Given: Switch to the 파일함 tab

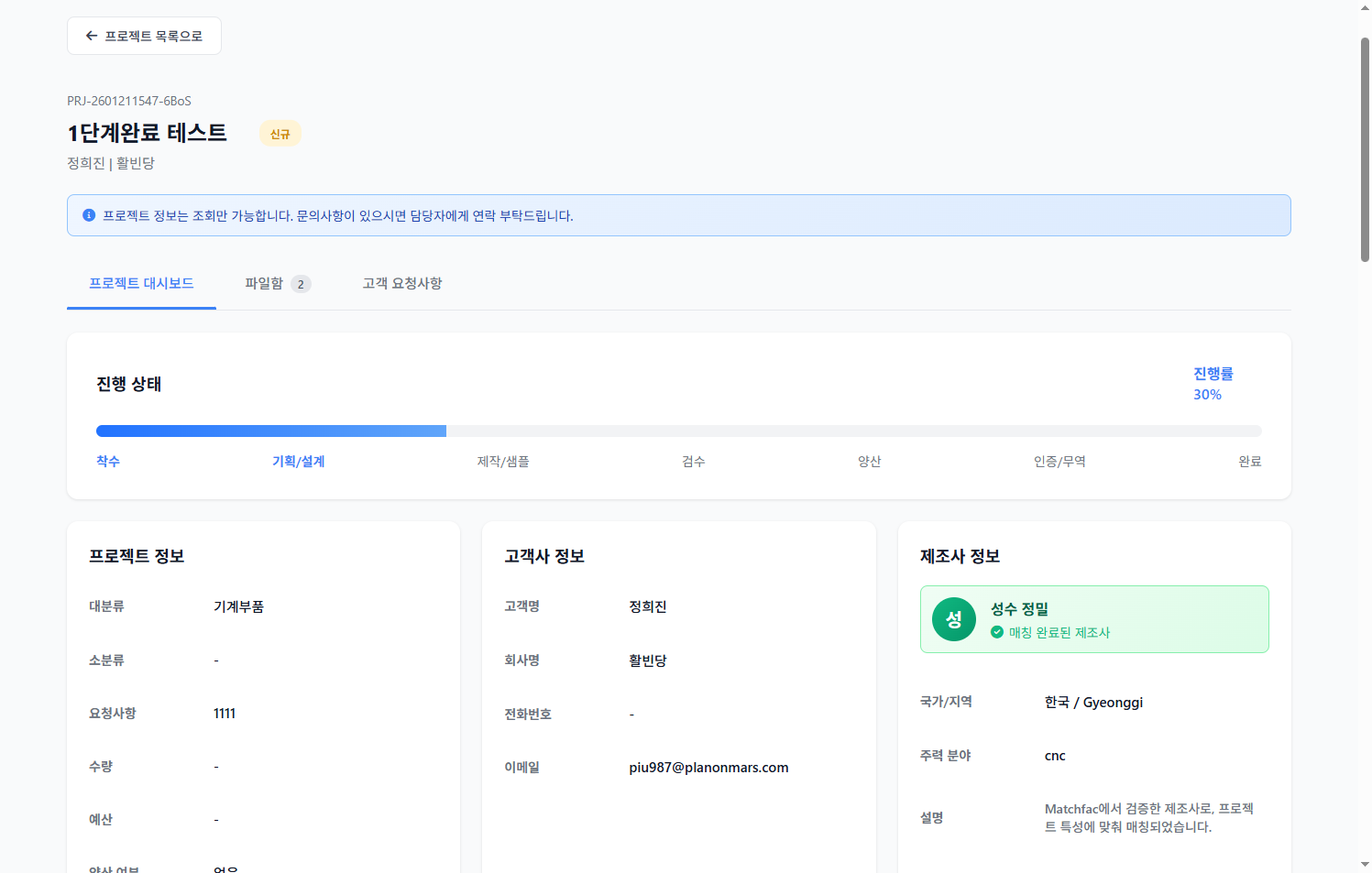Looking at the screenshot, I should coord(263,283).
